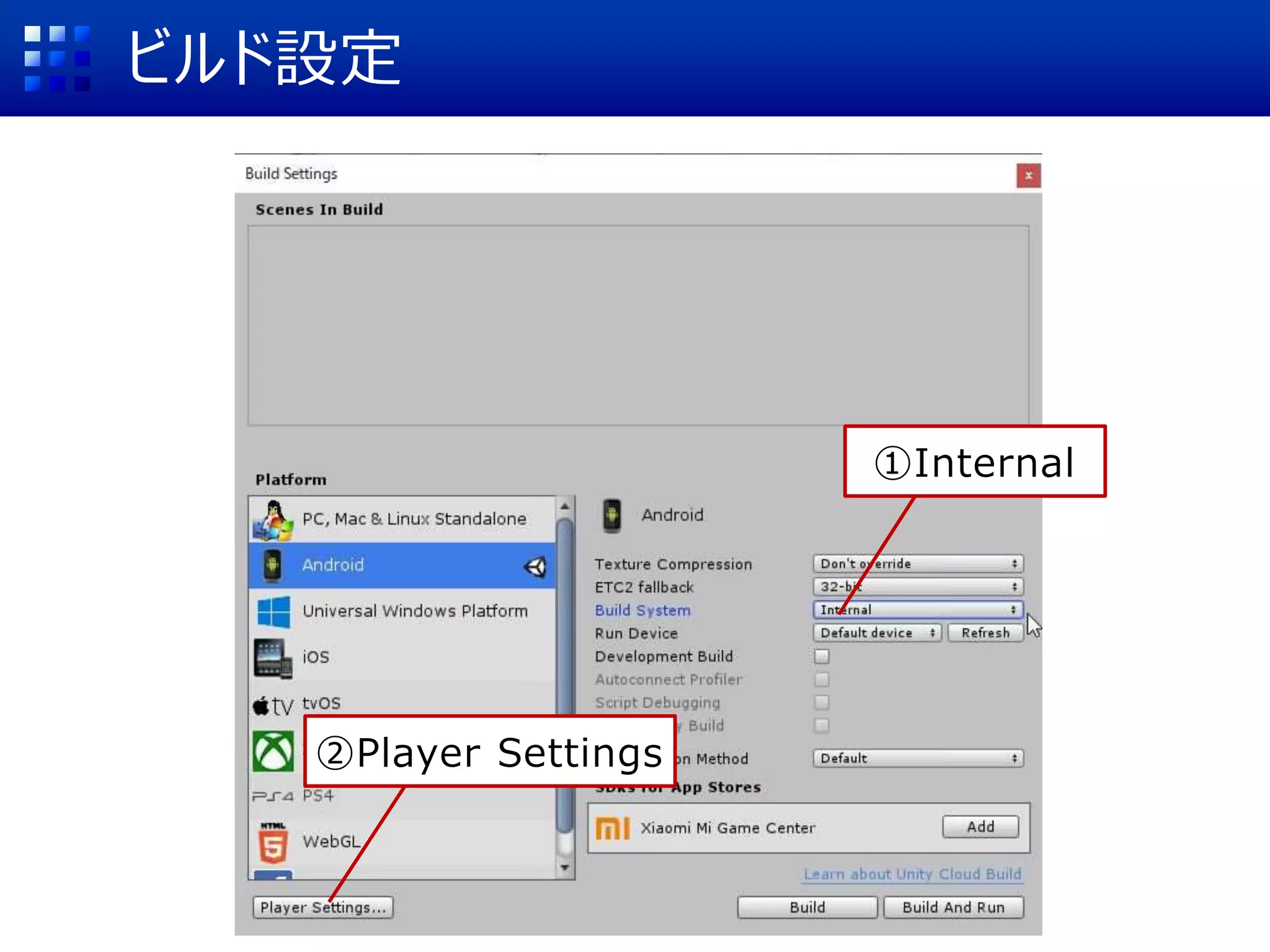This screenshot has width=1270, height=952.
Task: Toggle the Autoconnect Profiler checkbox
Action: click(822, 679)
